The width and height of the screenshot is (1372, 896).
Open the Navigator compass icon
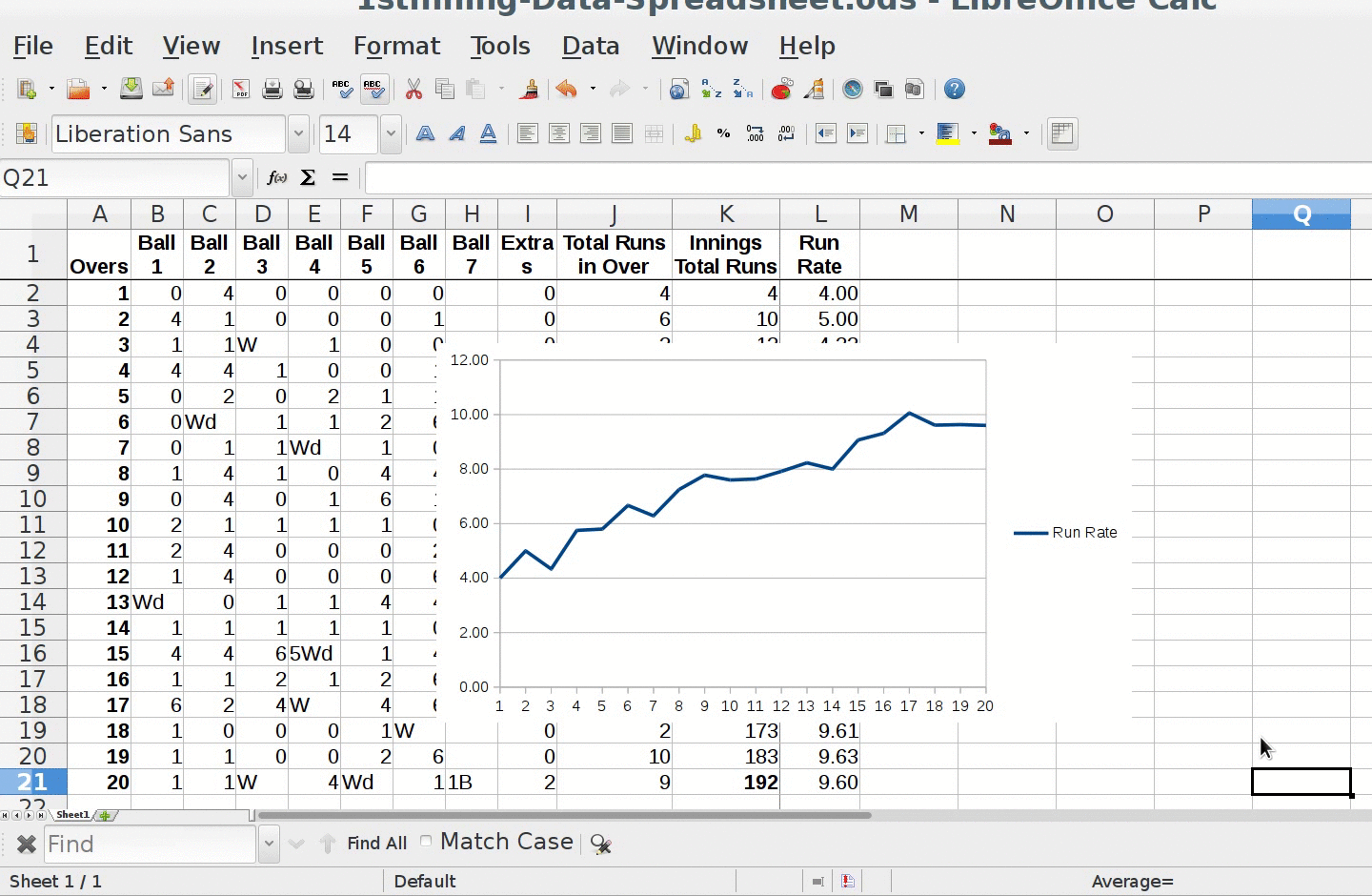pyautogui.click(x=853, y=90)
